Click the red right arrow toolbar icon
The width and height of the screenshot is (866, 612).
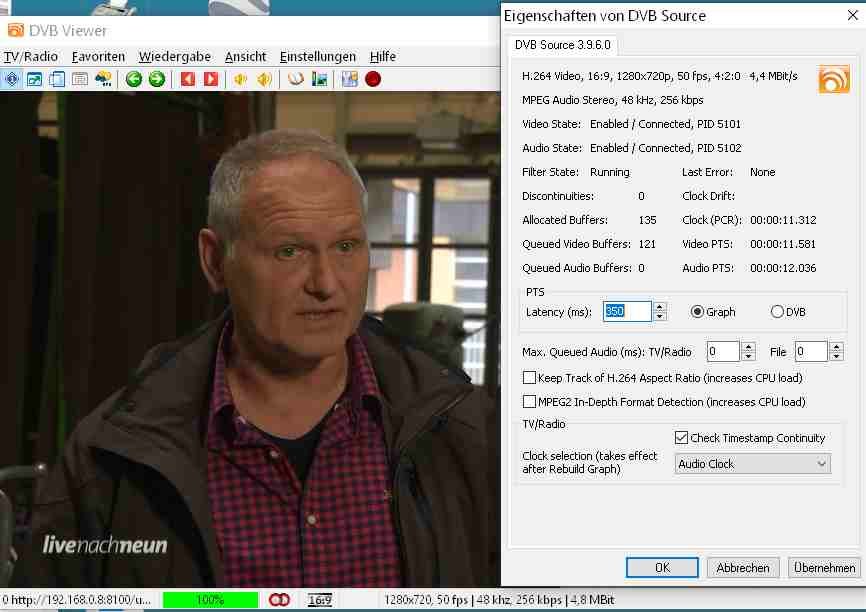pyautogui.click(x=211, y=79)
